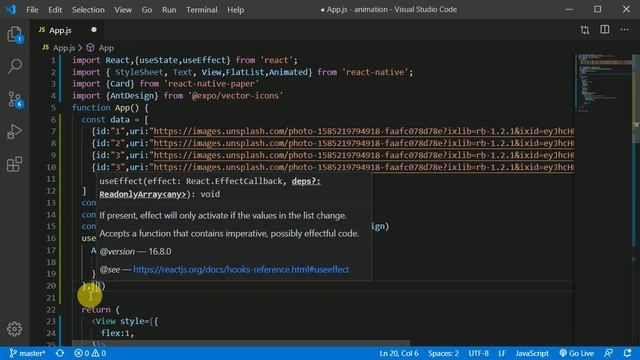This screenshot has height=360, width=640.
Task: Split the editor to the right
Action: [x=605, y=29]
